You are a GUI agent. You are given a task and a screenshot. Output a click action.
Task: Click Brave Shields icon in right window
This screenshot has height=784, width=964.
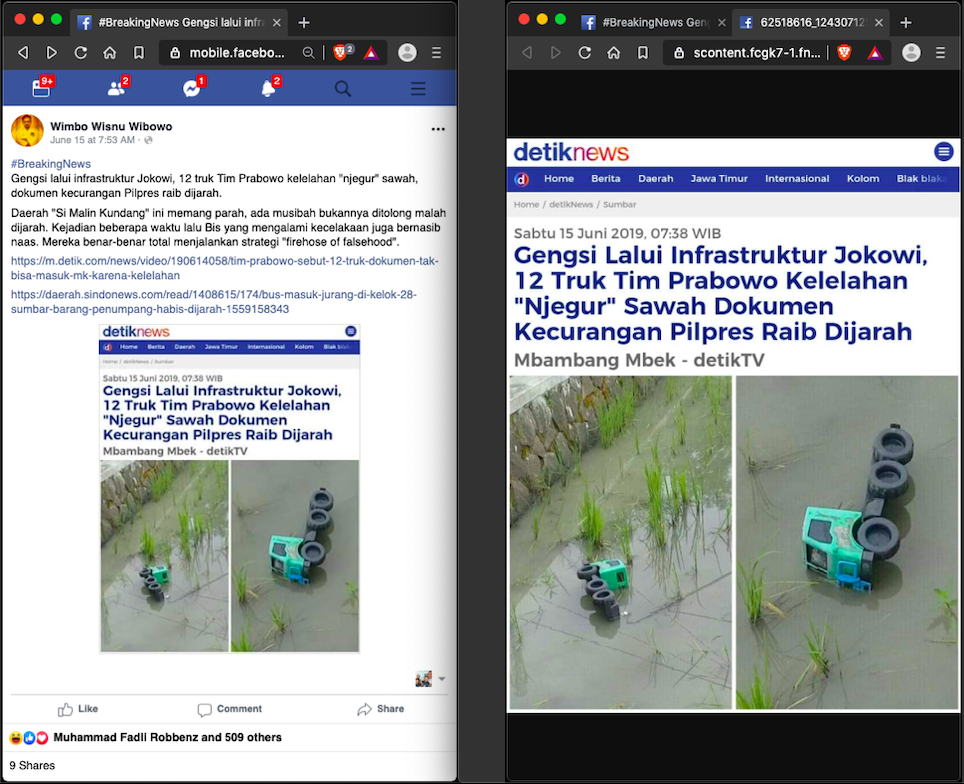pos(844,53)
